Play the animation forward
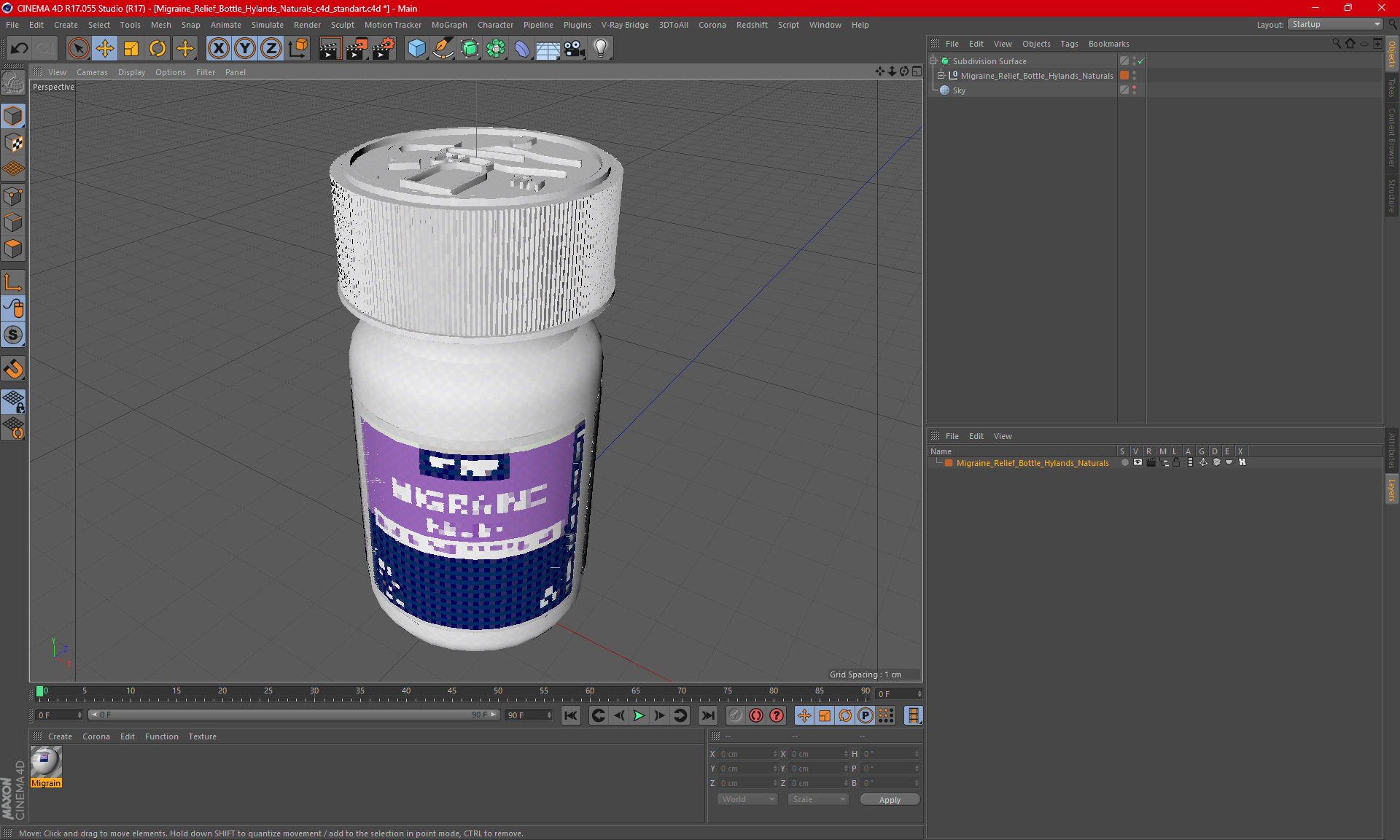This screenshot has width=1400, height=840. point(639,715)
